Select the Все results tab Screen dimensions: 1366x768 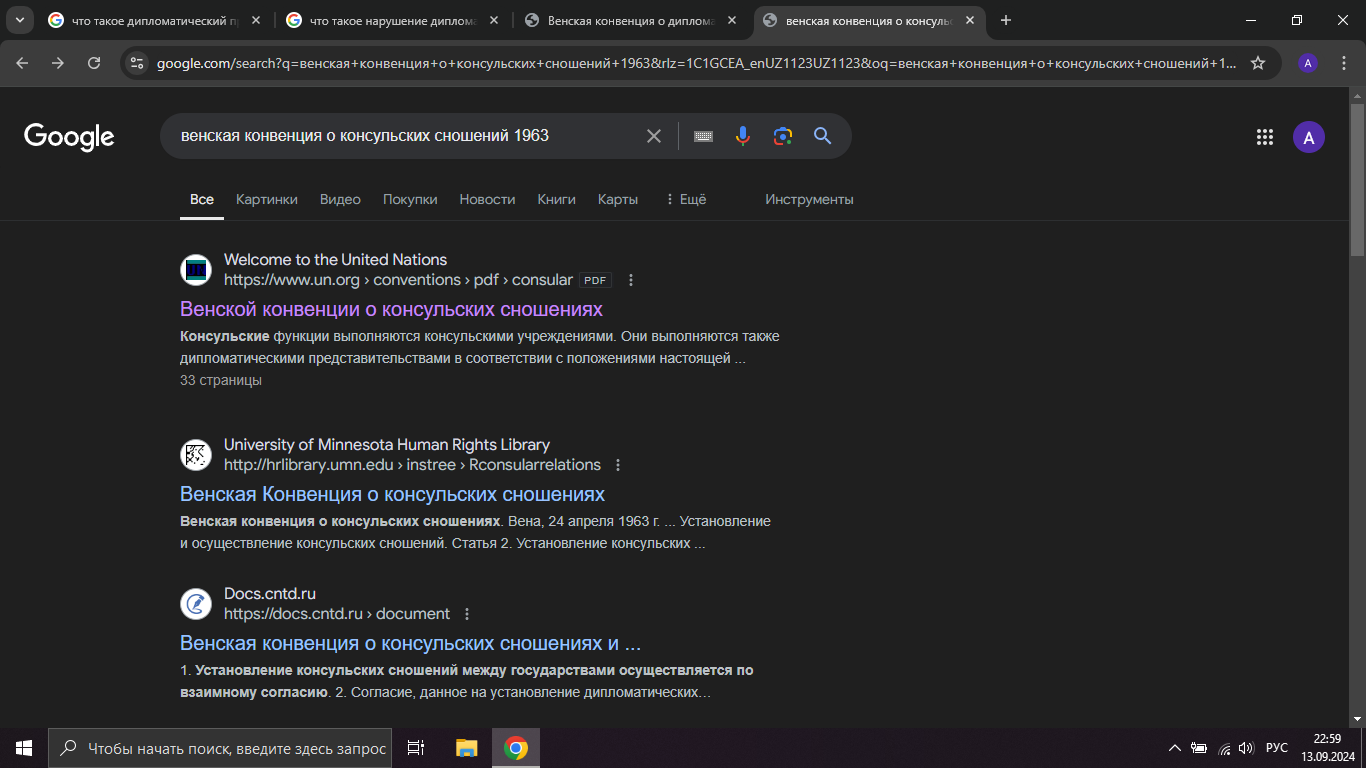pos(202,199)
